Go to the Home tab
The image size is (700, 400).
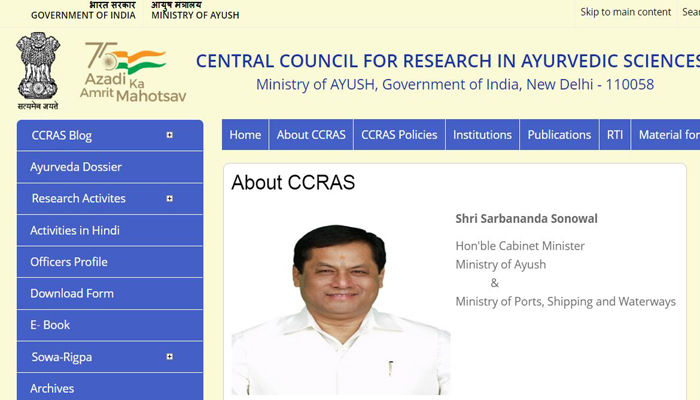(245, 134)
